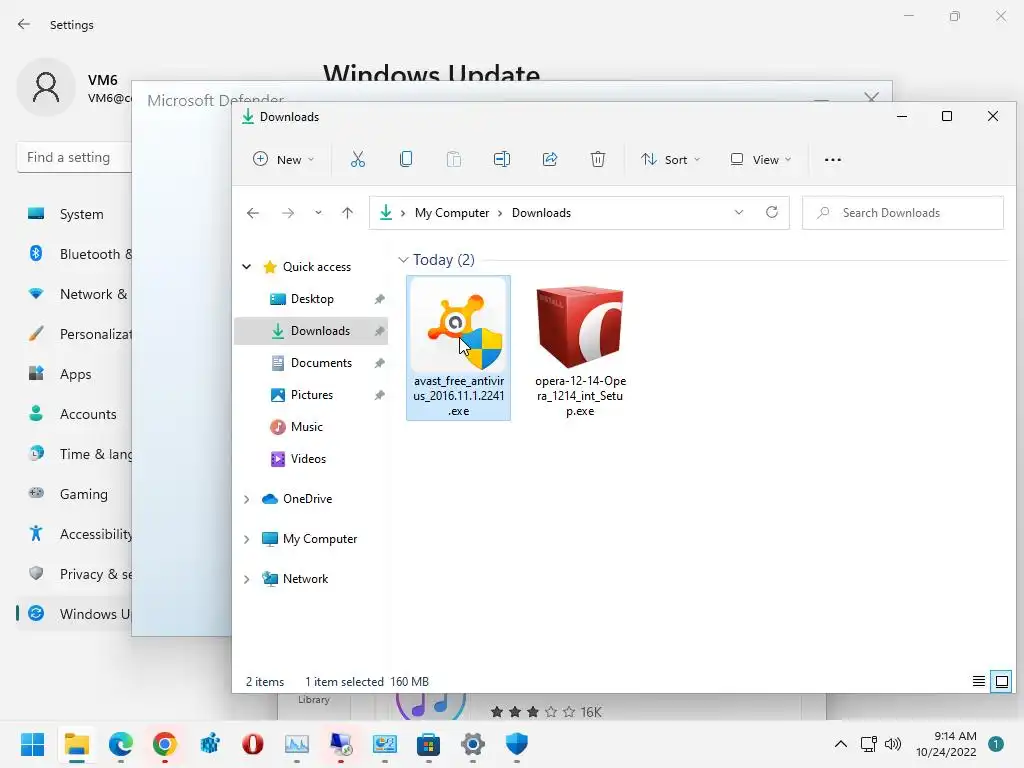Open Videos in navigation pane
1024x768 pixels.
pyautogui.click(x=312, y=458)
